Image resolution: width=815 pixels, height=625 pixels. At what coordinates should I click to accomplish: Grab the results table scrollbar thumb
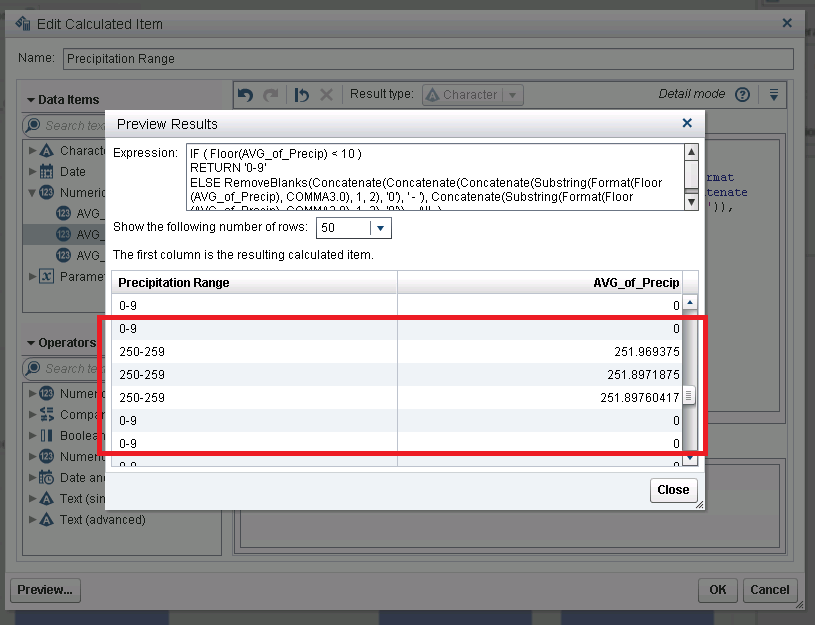(x=689, y=396)
